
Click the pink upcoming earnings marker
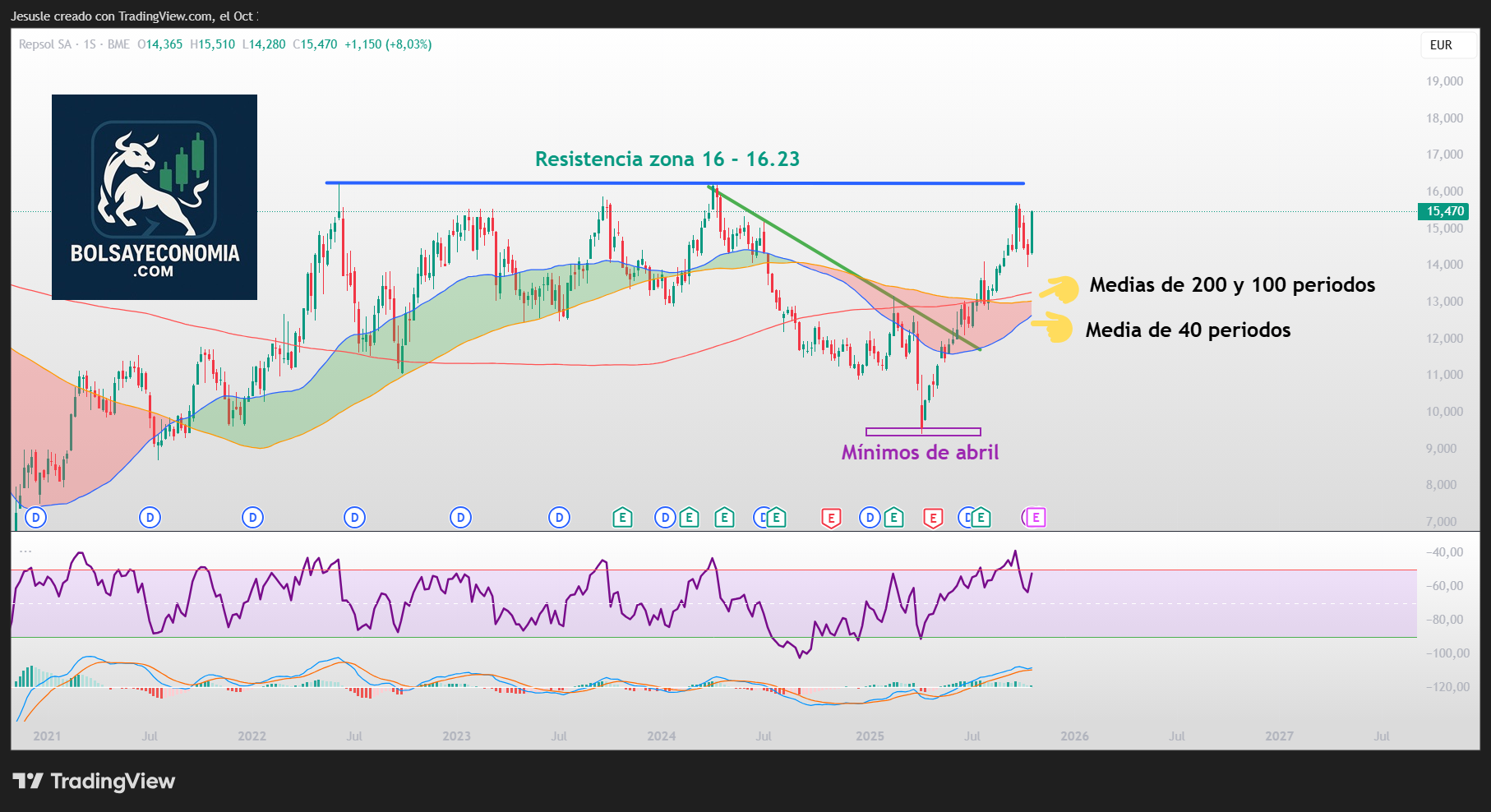(x=1036, y=518)
